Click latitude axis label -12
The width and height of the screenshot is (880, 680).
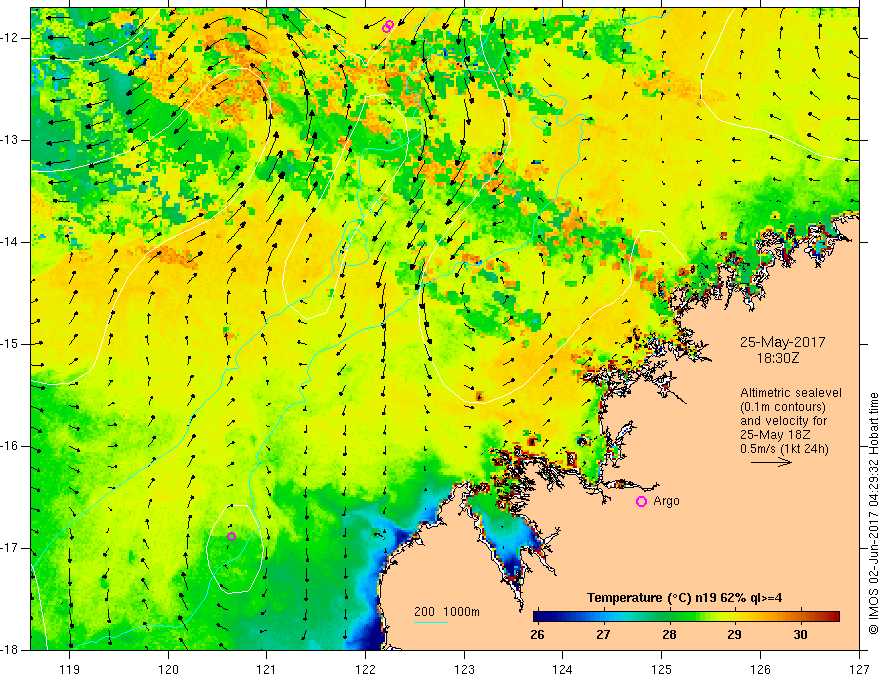tap(11, 38)
